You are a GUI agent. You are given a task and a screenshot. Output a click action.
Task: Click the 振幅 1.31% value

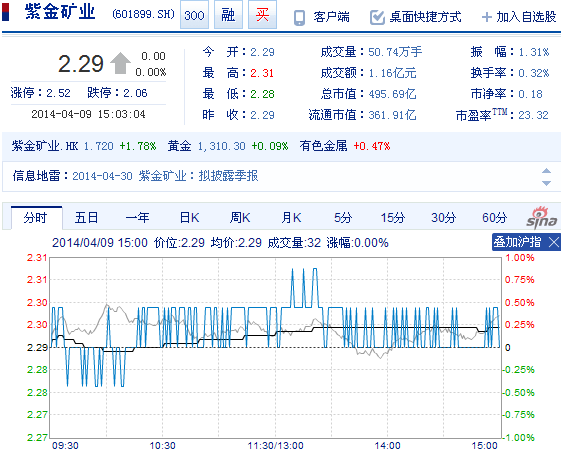coord(533,52)
